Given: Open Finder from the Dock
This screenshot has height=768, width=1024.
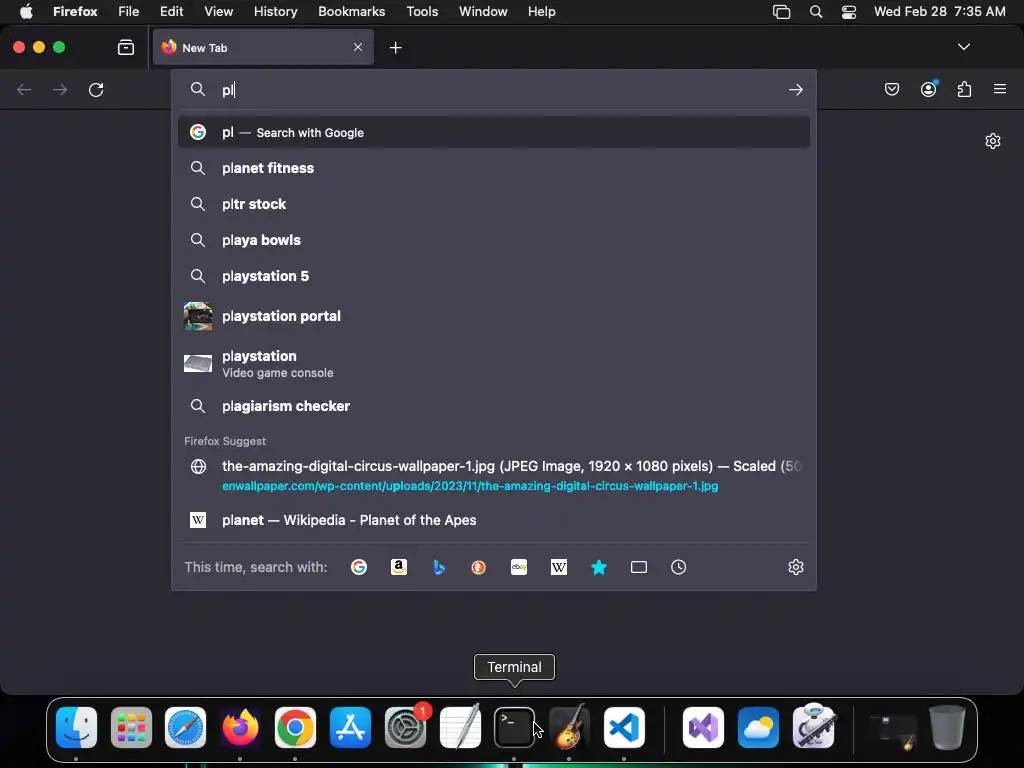Looking at the screenshot, I should (76, 727).
